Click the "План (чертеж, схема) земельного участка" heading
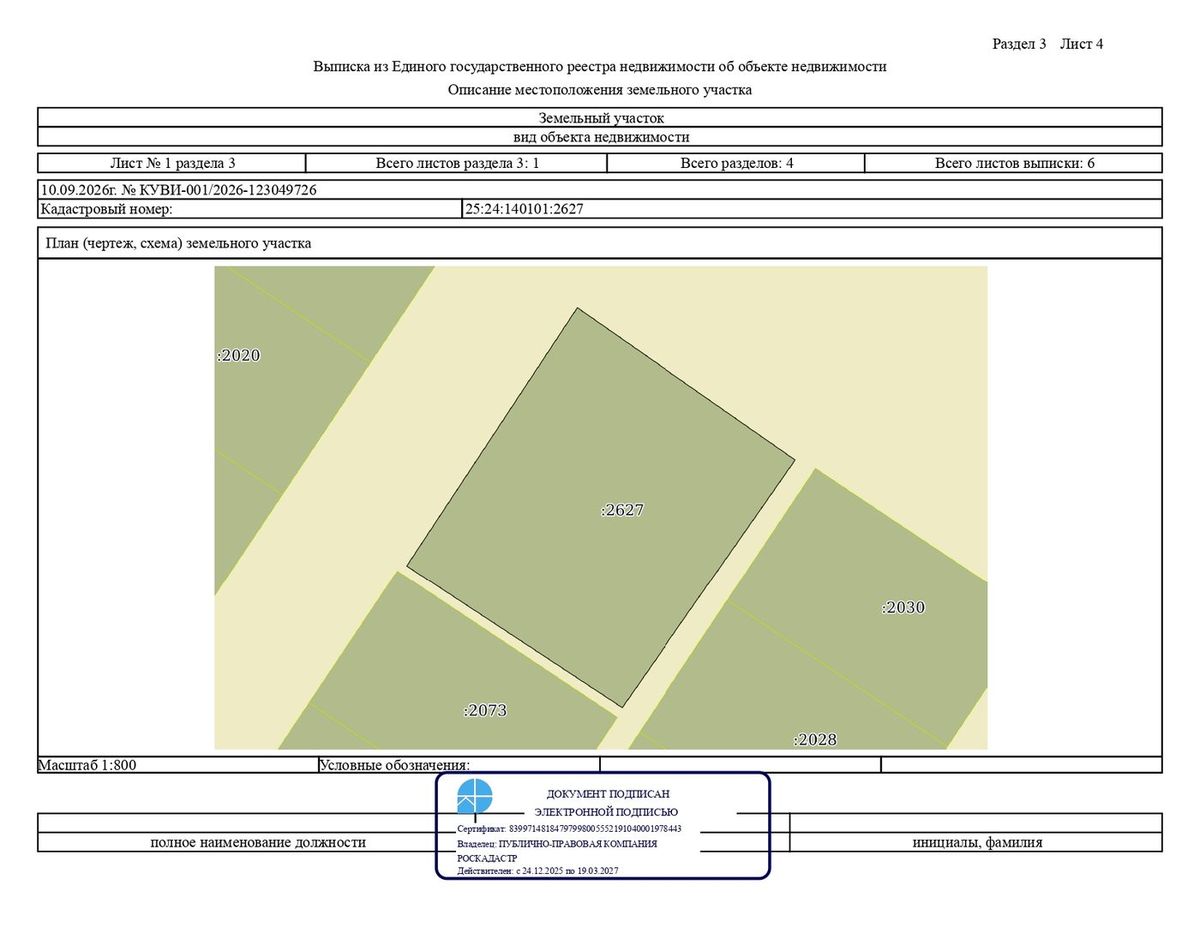Screen dimensions: 1200x927 179,243
